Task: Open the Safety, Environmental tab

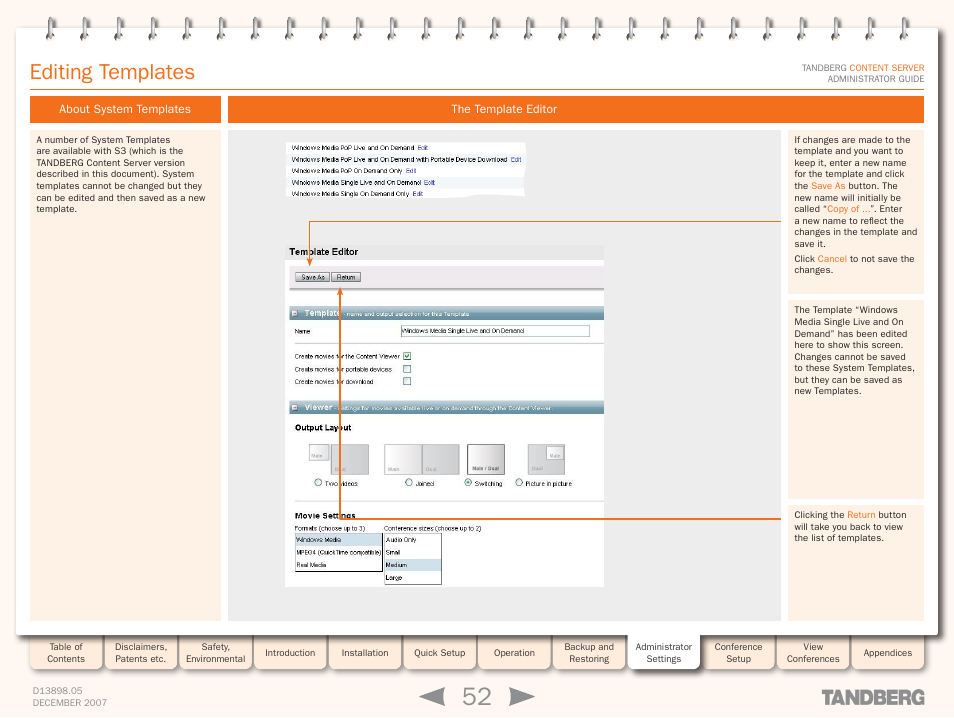Action: [215, 653]
